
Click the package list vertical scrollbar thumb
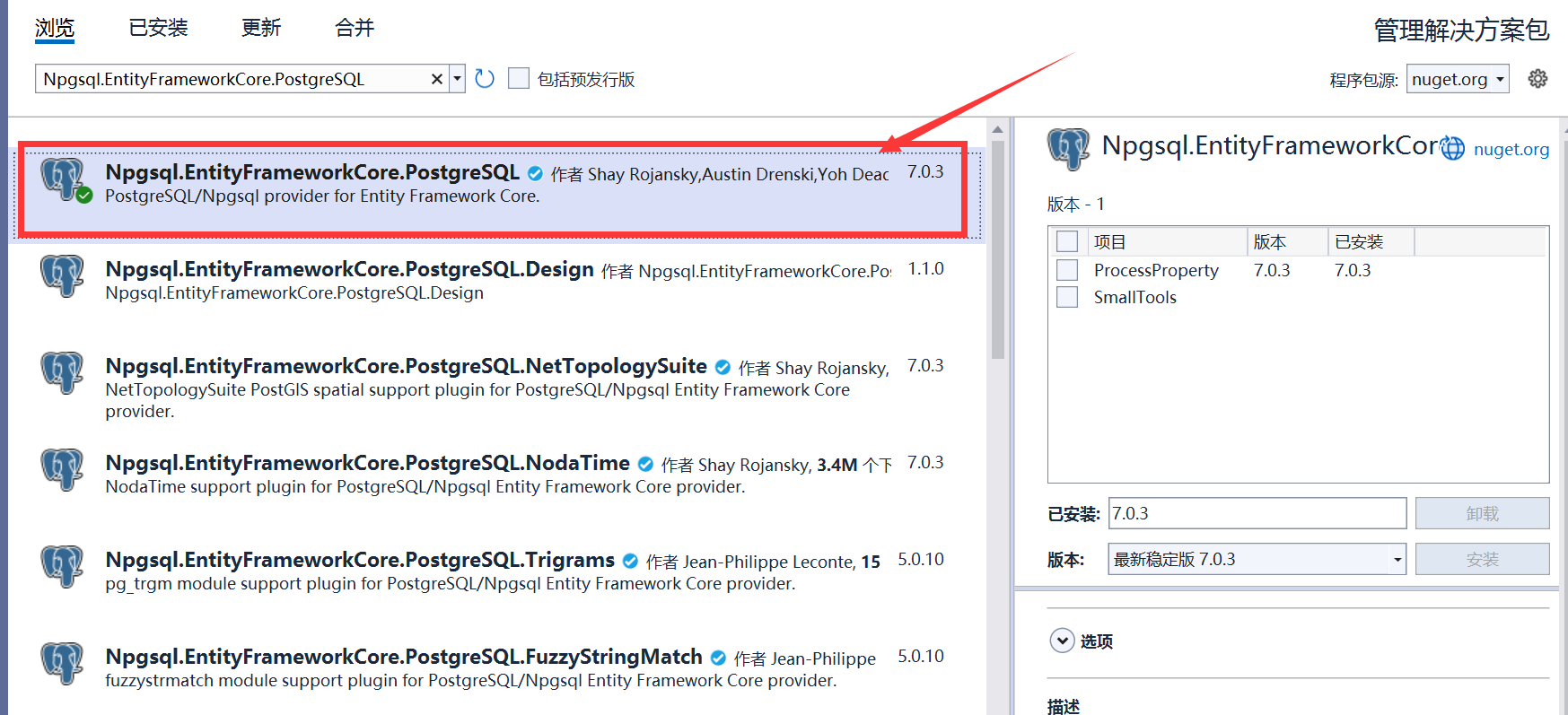[x=997, y=249]
